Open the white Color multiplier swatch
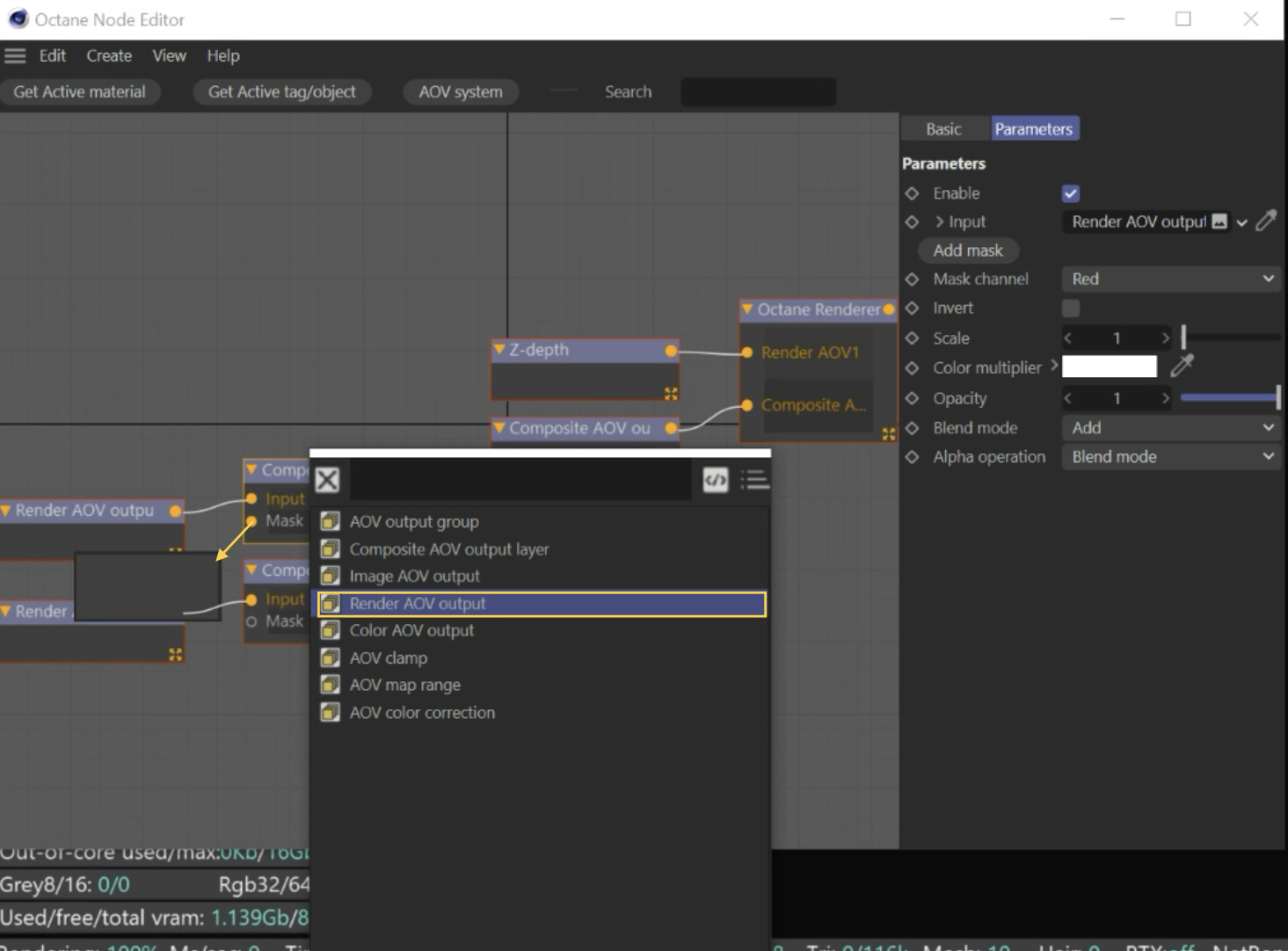 point(1110,367)
